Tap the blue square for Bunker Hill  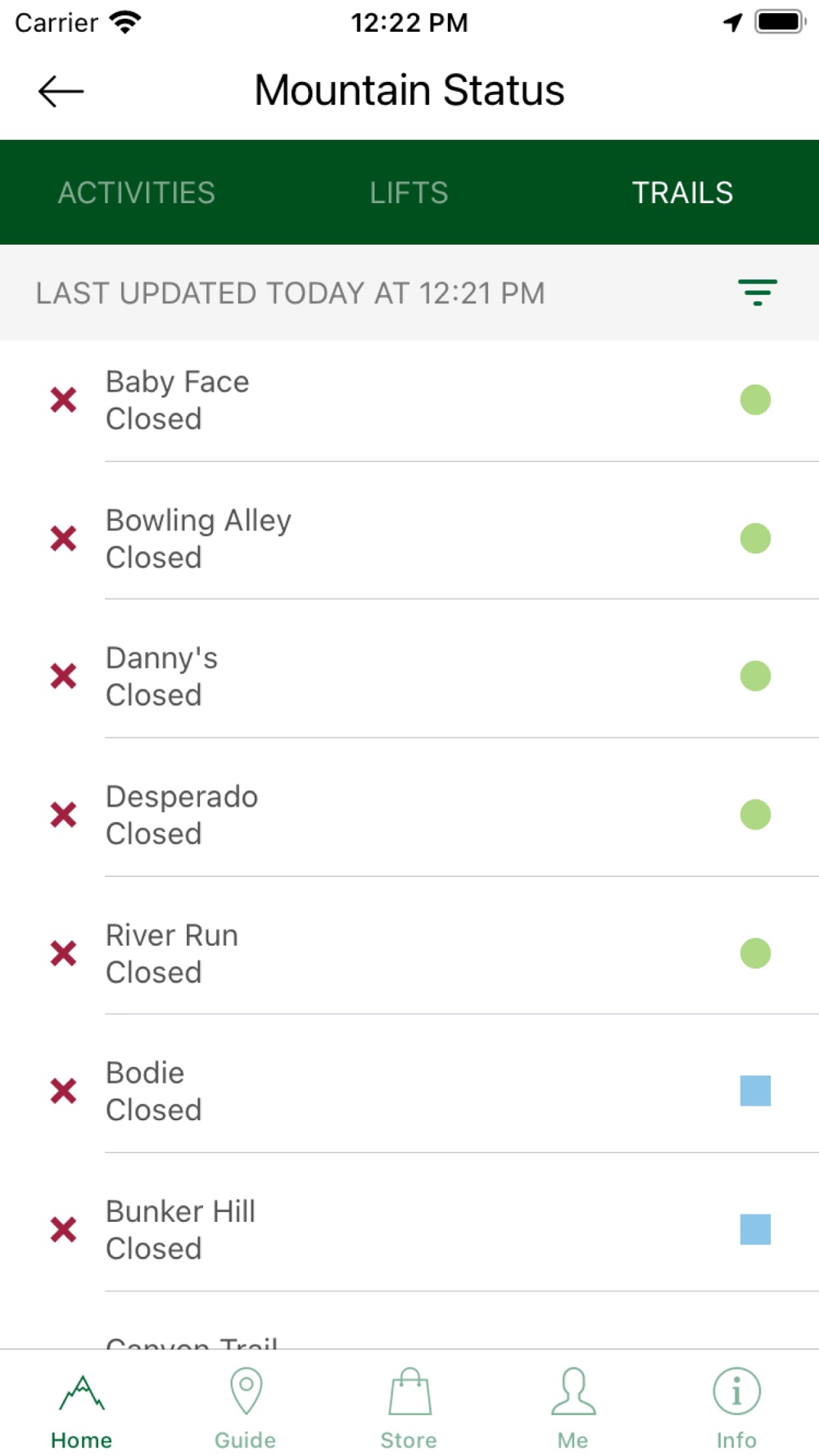(x=755, y=1229)
